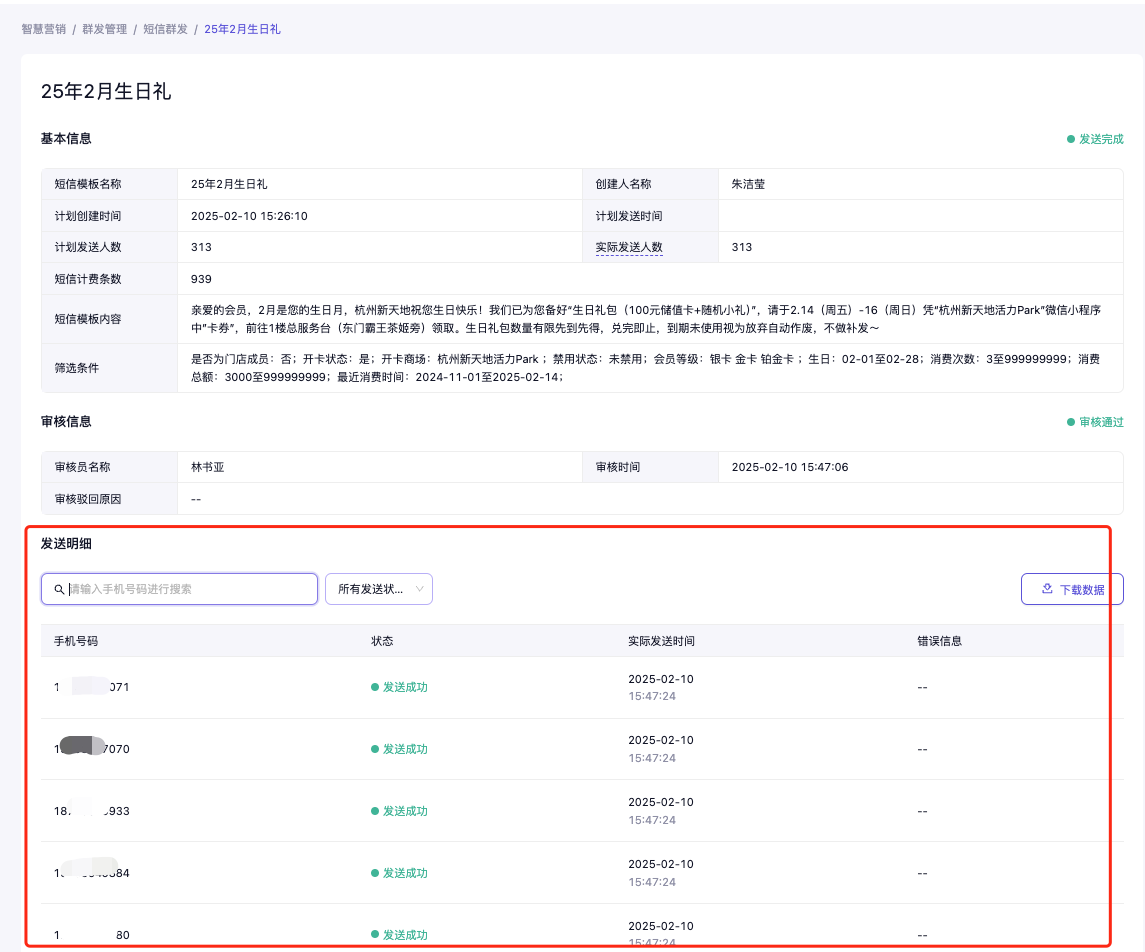Click the dotted-underlined 实际发送人数 label
The width and height of the screenshot is (1145, 952).
629,247
